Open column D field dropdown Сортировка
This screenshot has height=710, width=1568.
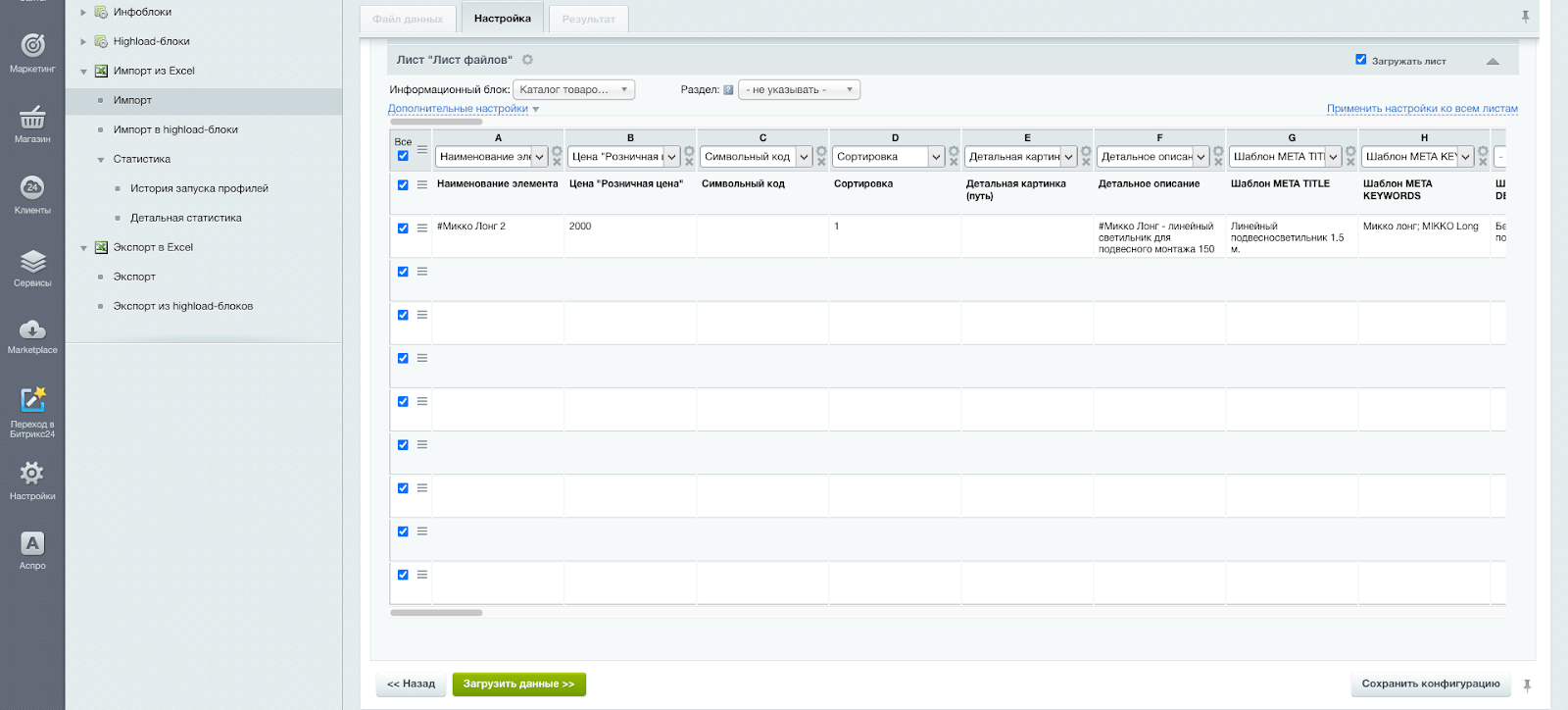click(888, 157)
